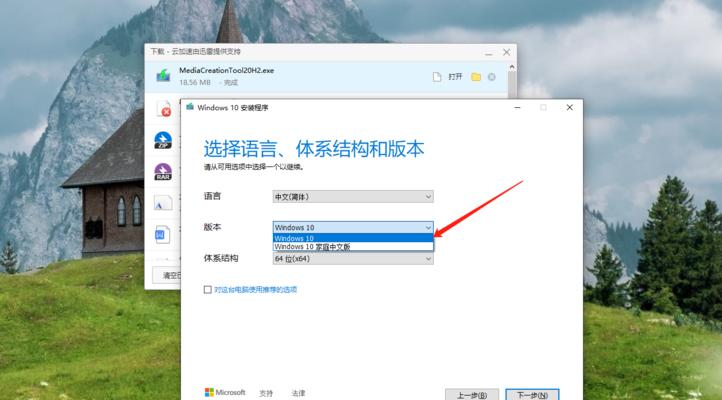Click the Microsoft logo in setup footer
The width and height of the screenshot is (722, 400).
point(225,392)
